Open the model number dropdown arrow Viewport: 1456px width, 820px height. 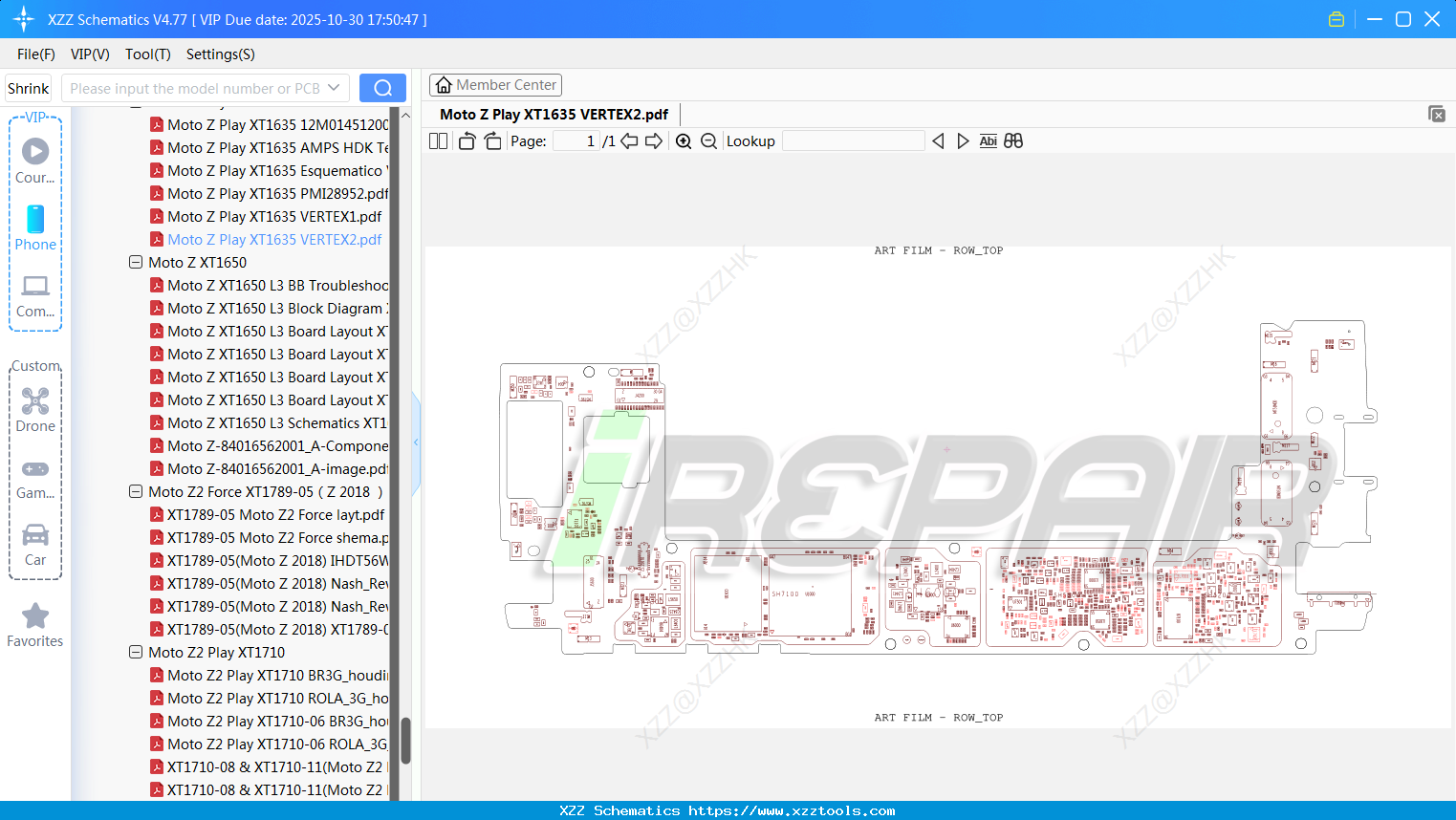point(334,88)
